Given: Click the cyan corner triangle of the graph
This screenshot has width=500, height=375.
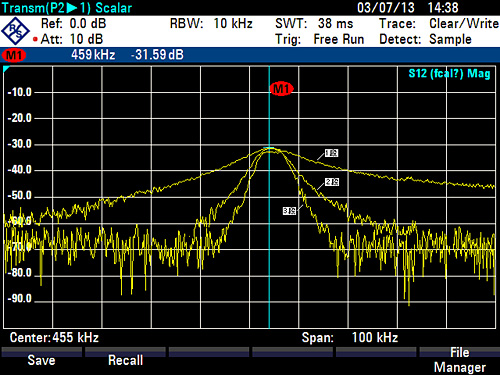Looking at the screenshot, I should tap(6, 69).
